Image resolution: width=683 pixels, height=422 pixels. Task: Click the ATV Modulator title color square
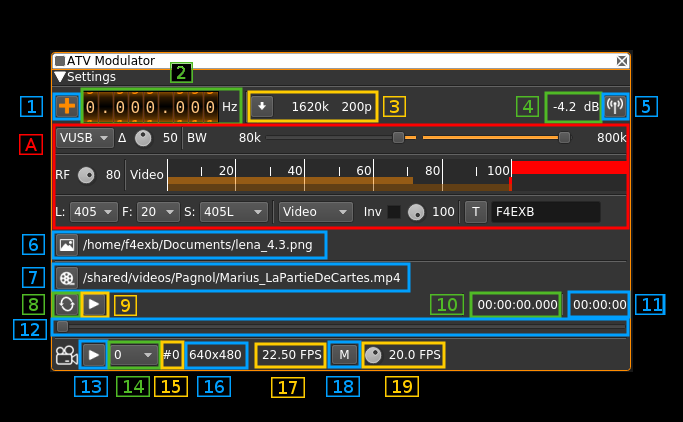click(x=60, y=61)
